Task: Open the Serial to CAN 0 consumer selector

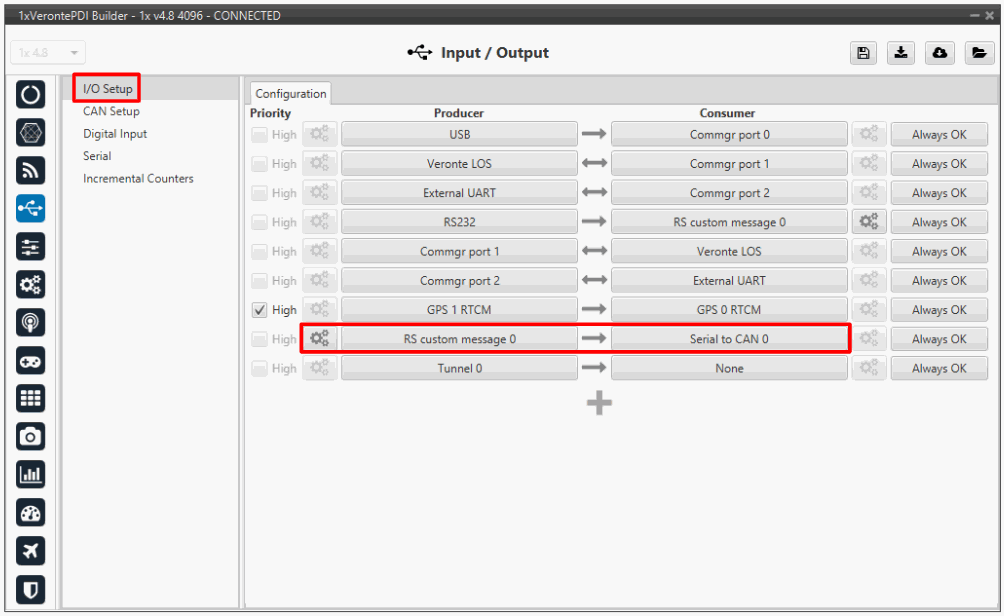Action: click(x=729, y=339)
